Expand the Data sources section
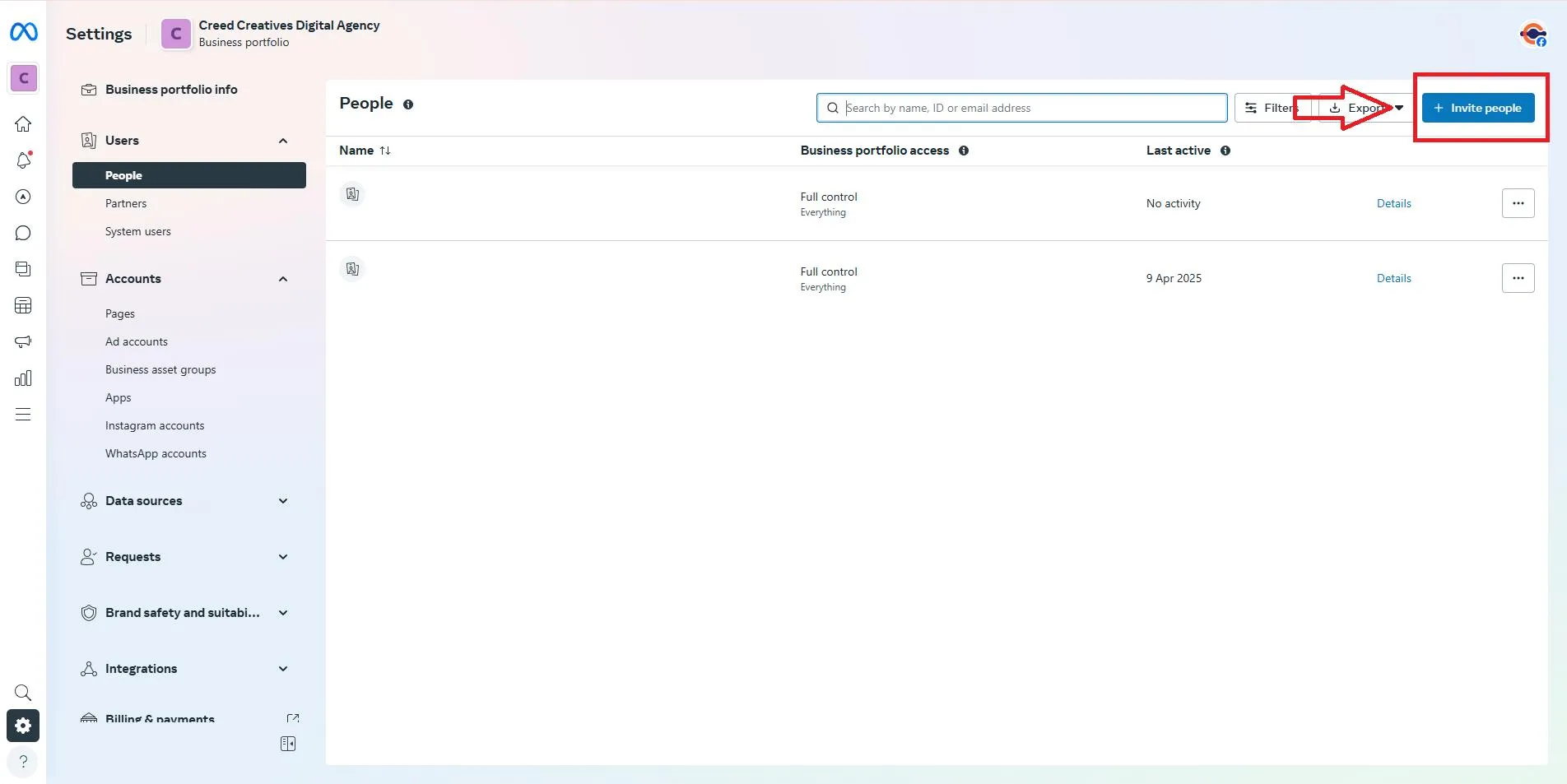1567x784 pixels. pyautogui.click(x=283, y=501)
